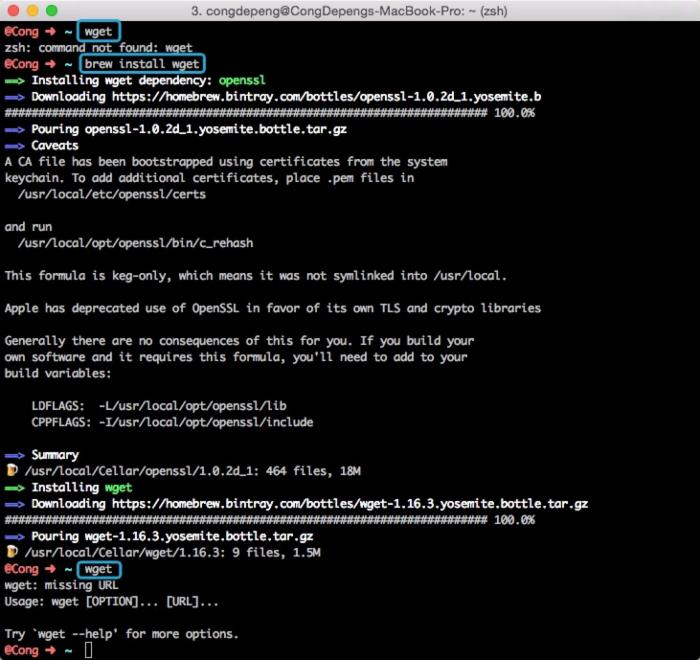Maximize the terminal using the green button

[52, 10]
